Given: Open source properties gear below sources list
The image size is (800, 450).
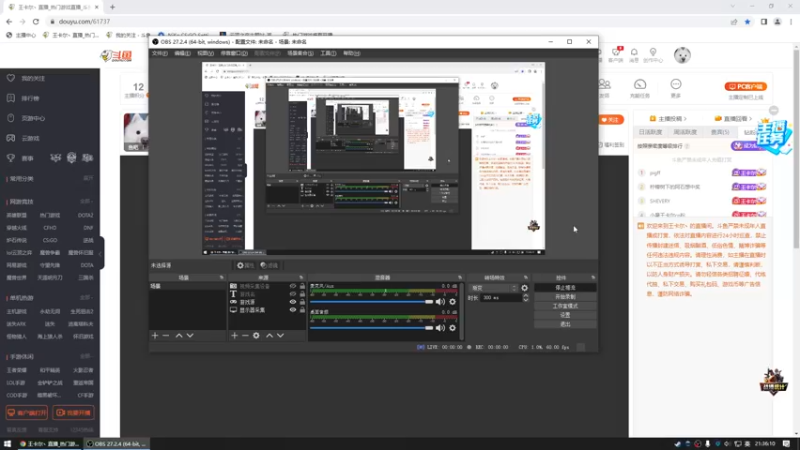Looking at the screenshot, I should pos(256,336).
